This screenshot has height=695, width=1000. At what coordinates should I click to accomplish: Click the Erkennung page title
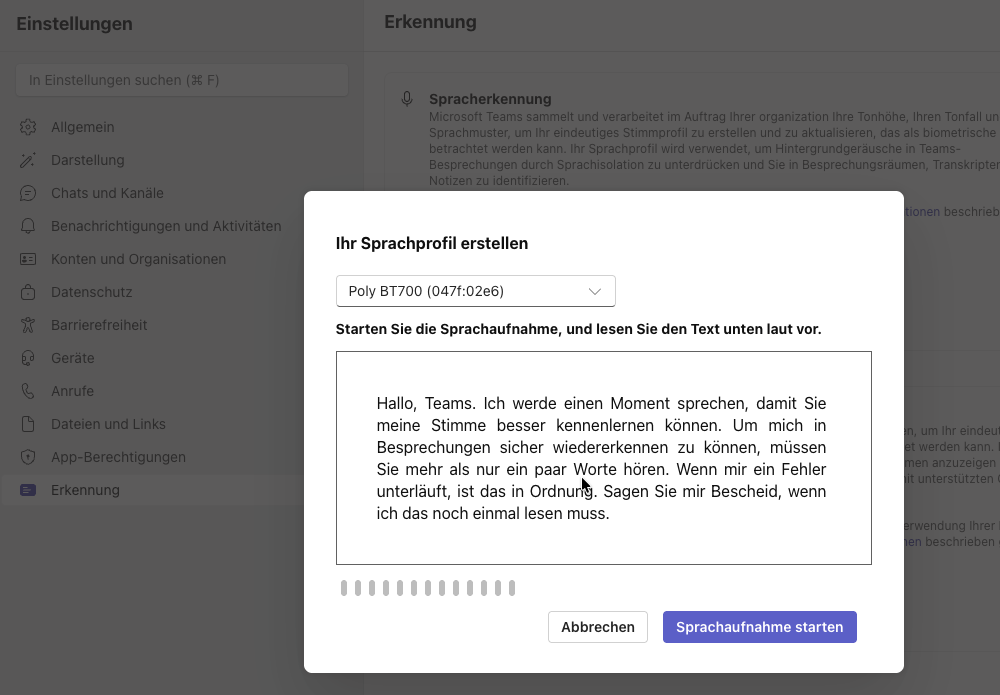point(430,22)
